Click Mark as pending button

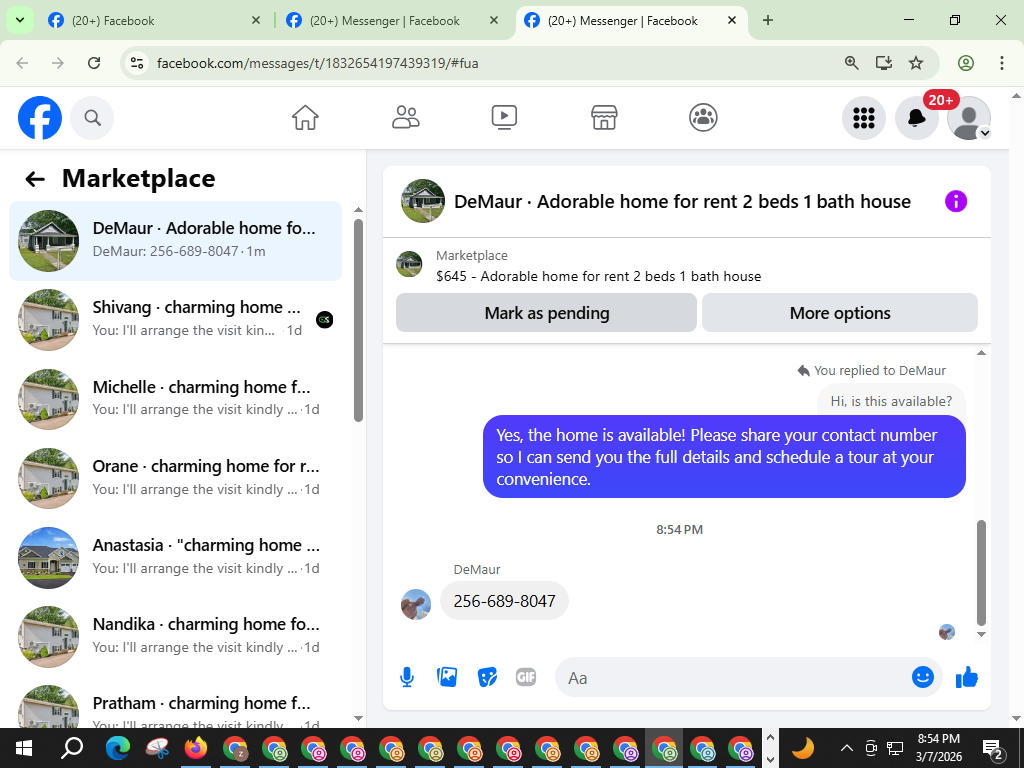tap(546, 313)
